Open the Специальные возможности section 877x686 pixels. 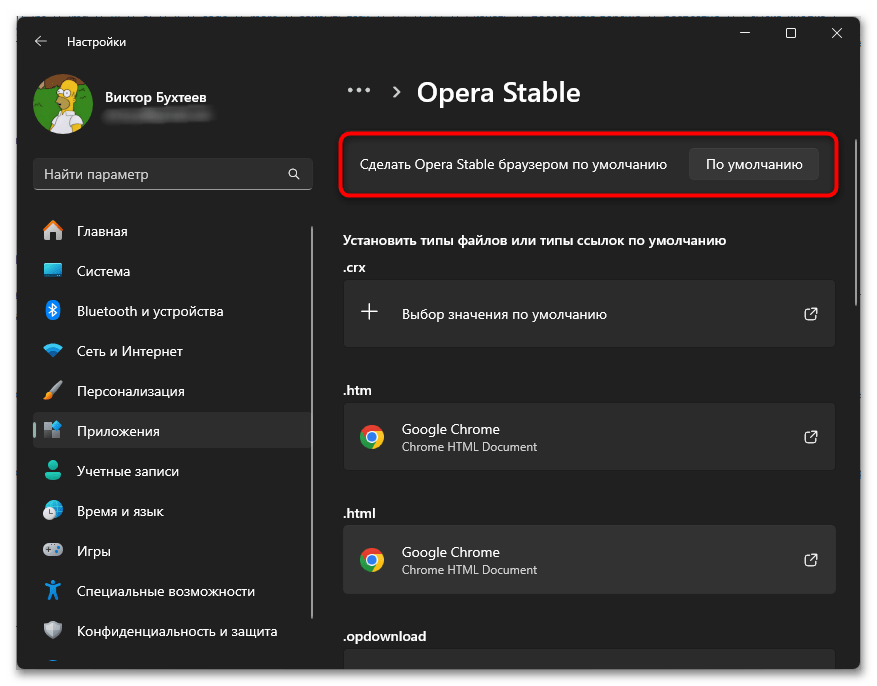click(172, 591)
